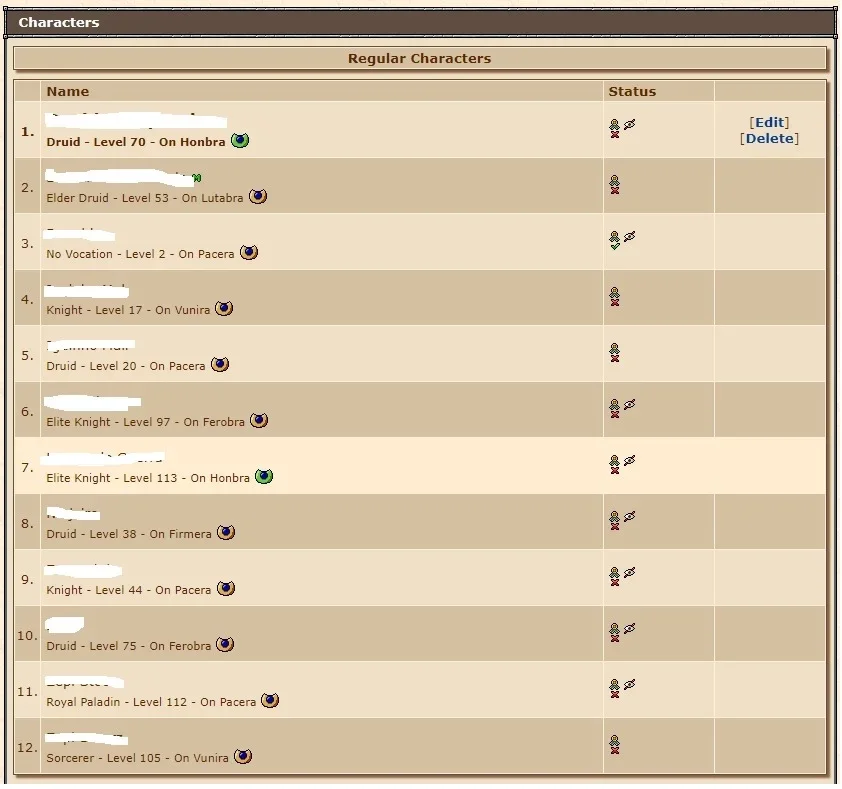Click the world icon beside Knight Level 17 Vunira
This screenshot has height=789, width=842.
(224, 309)
